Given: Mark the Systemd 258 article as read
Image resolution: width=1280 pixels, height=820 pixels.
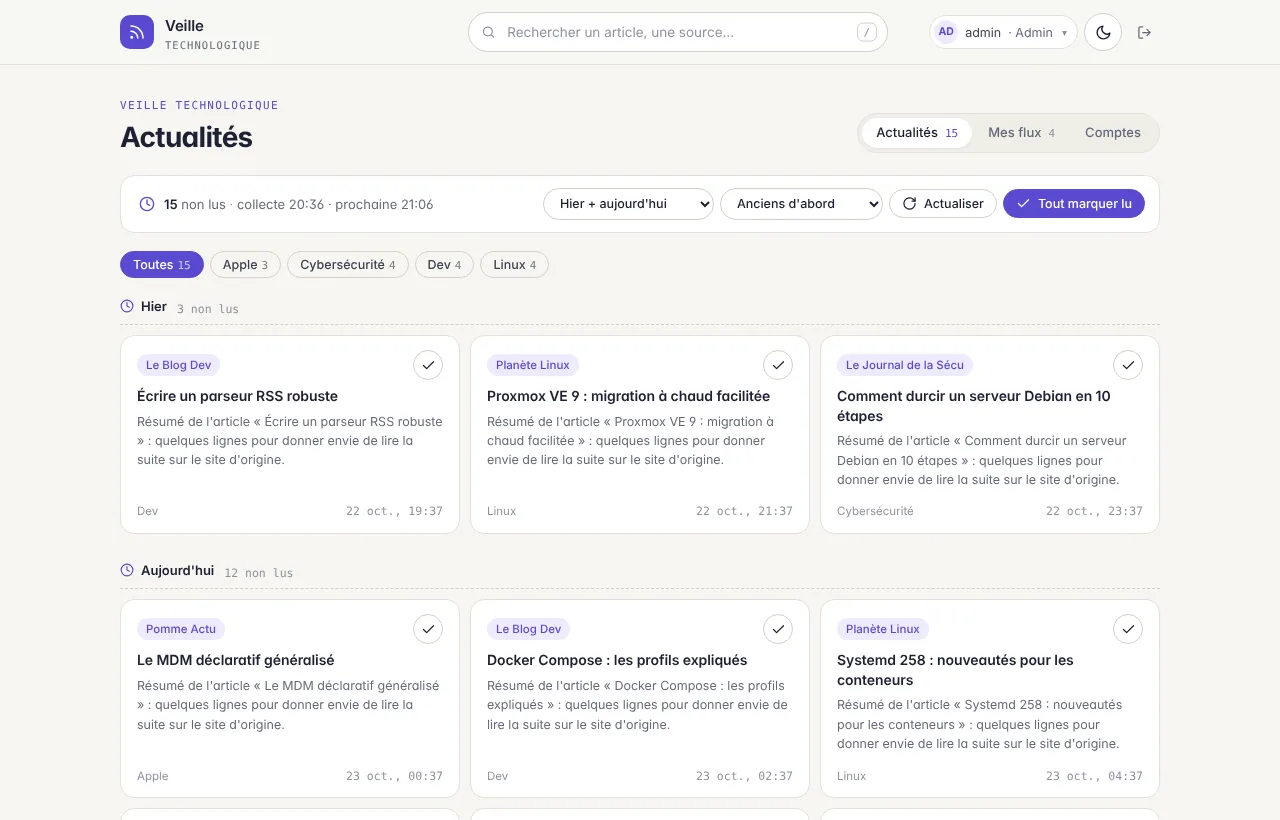Looking at the screenshot, I should (1128, 629).
